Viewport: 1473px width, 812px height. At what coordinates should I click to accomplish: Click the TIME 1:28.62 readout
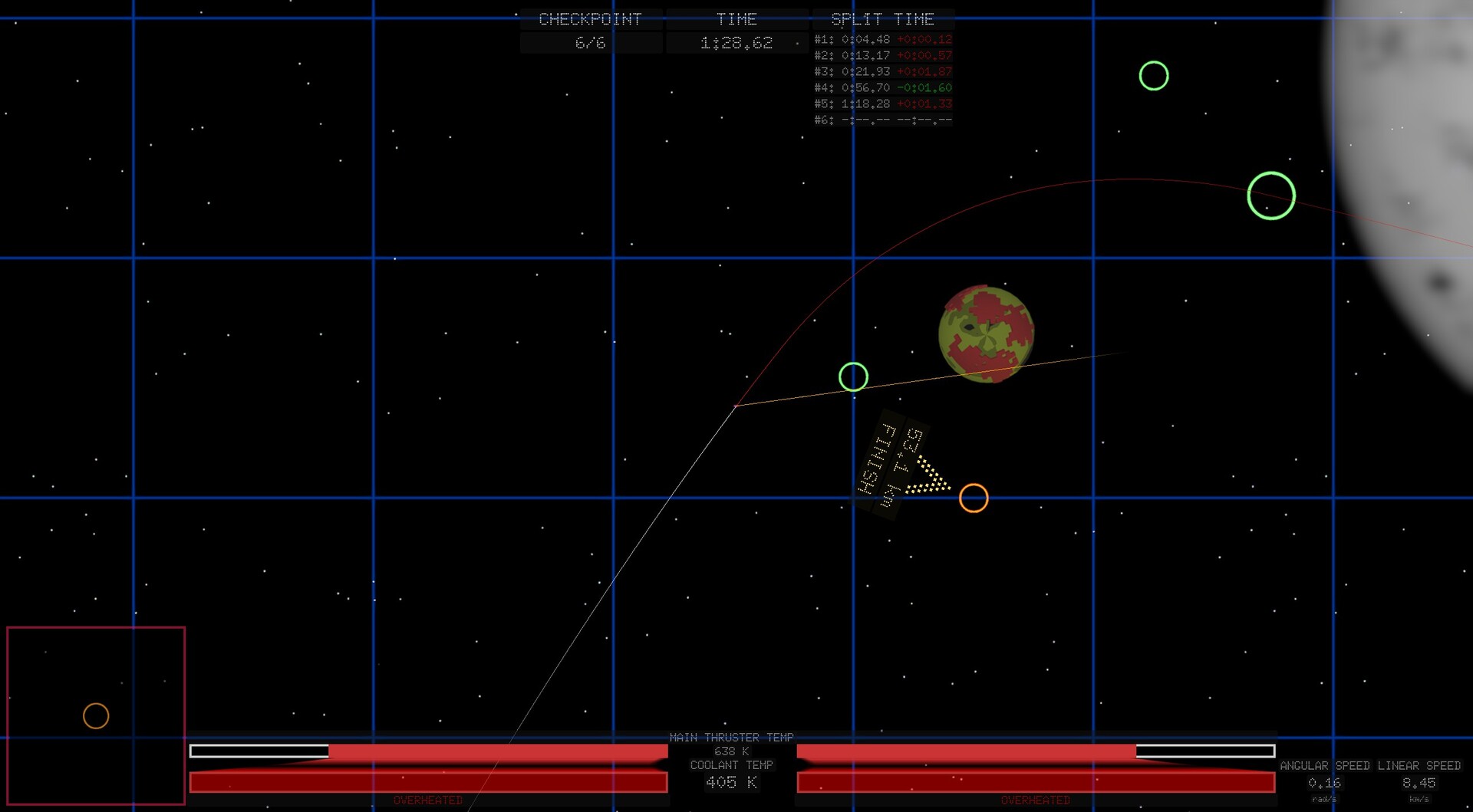click(x=736, y=31)
